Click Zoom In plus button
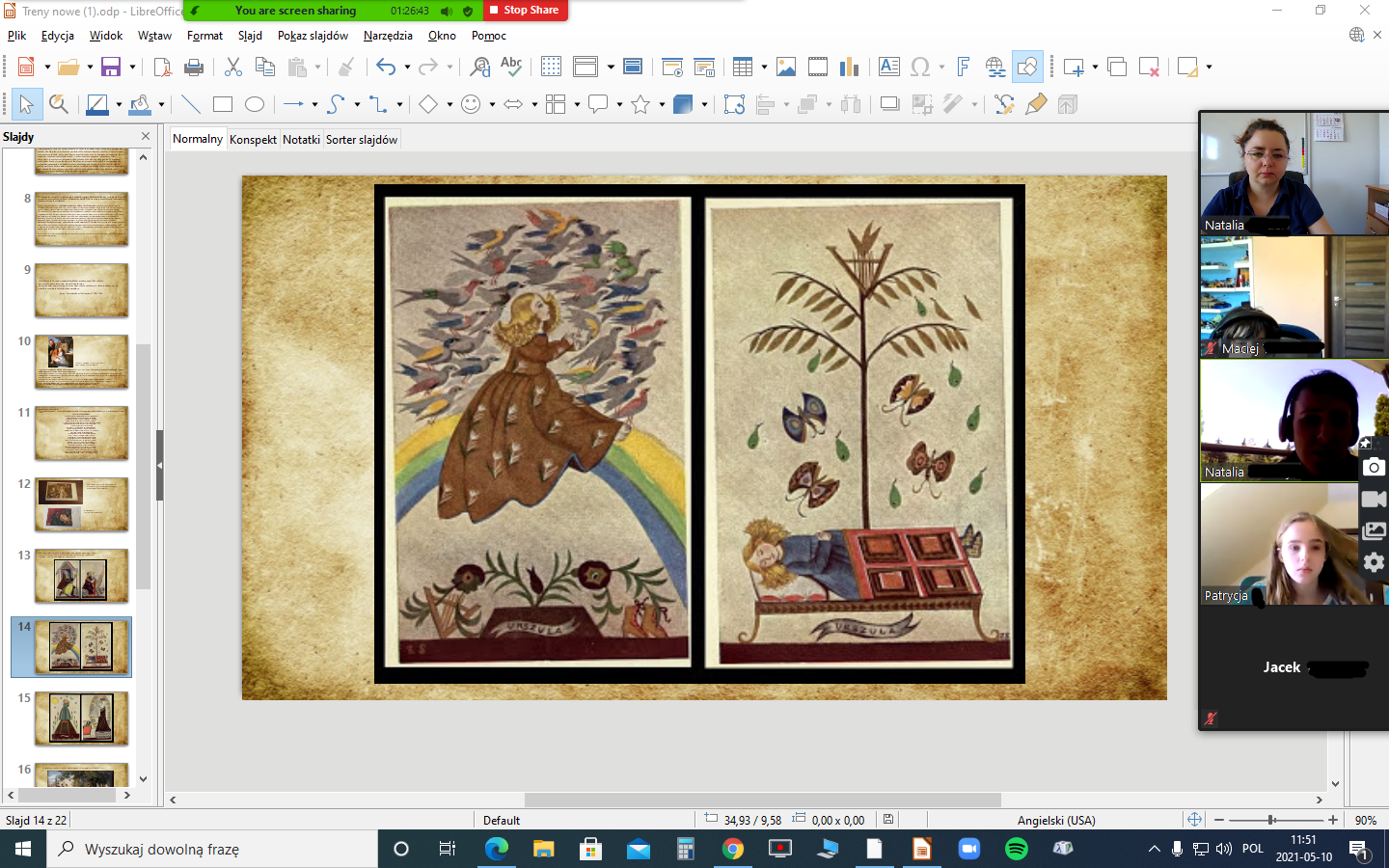The width and height of the screenshot is (1389, 868). 1333,820
